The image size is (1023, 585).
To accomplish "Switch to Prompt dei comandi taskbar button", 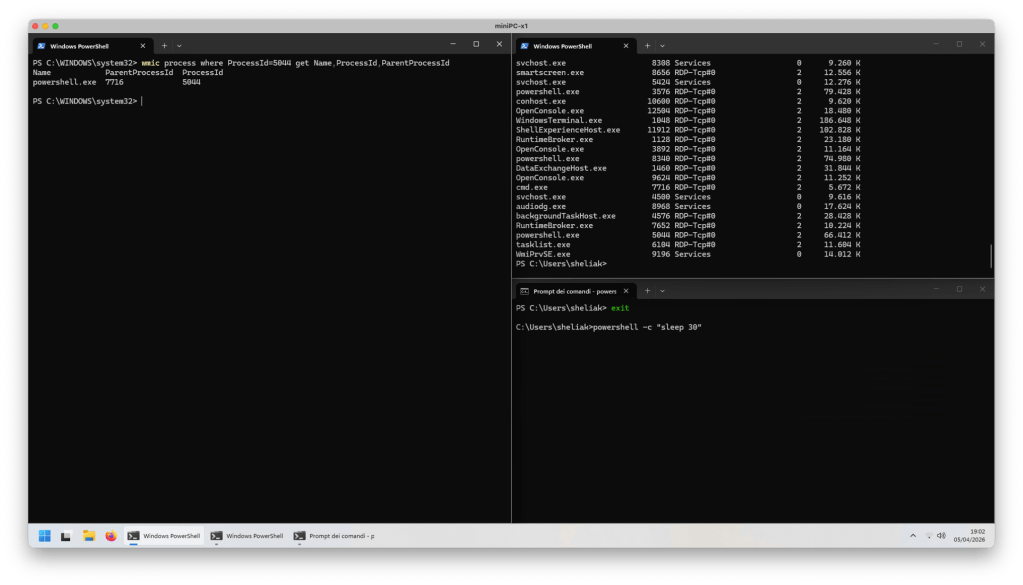I will pyautogui.click(x=335, y=536).
